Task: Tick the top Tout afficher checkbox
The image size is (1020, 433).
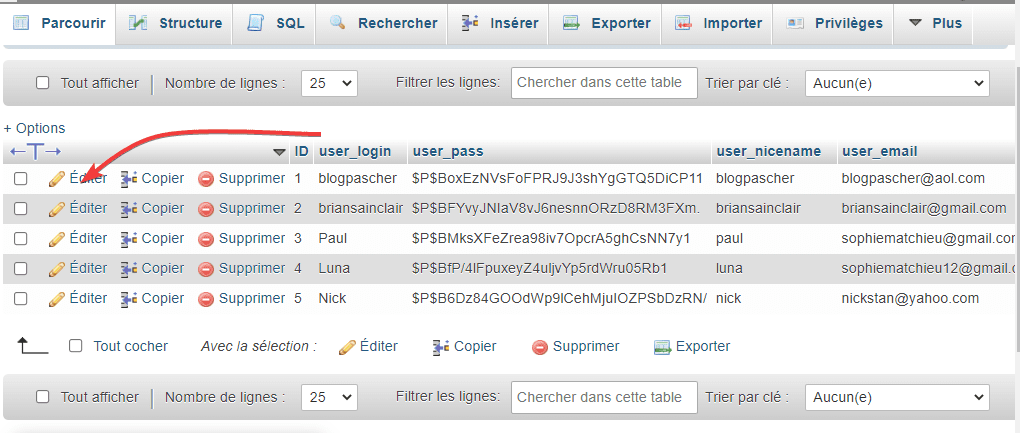Action: [x=42, y=83]
